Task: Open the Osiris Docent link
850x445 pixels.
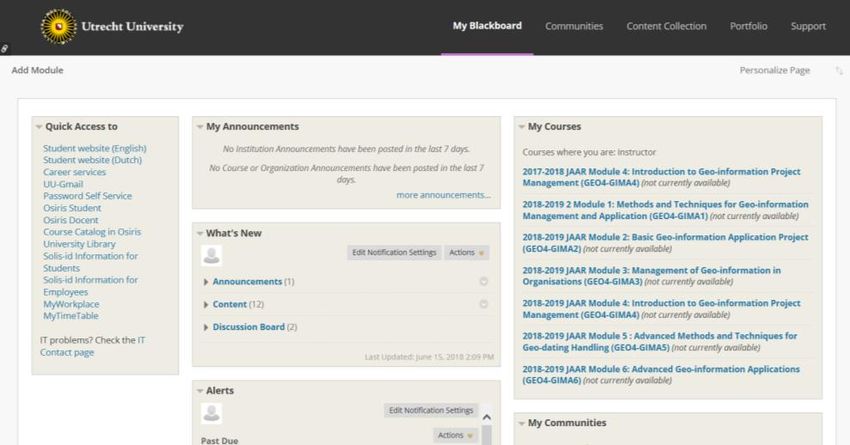Action: click(x=70, y=220)
